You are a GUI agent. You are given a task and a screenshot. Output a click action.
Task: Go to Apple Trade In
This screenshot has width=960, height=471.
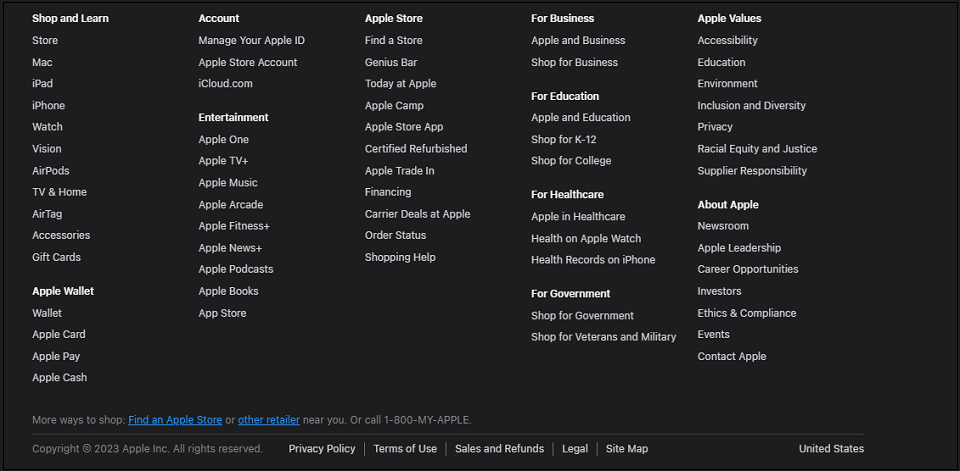point(399,171)
